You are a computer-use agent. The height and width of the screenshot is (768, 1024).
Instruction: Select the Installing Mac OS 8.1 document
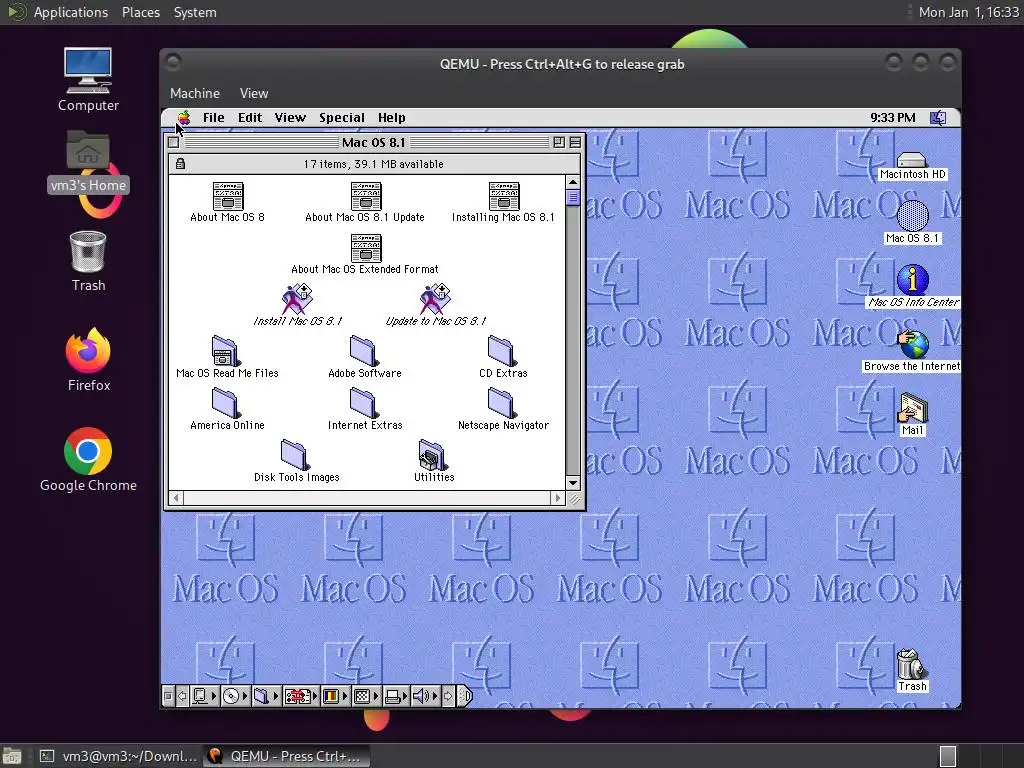click(x=503, y=202)
